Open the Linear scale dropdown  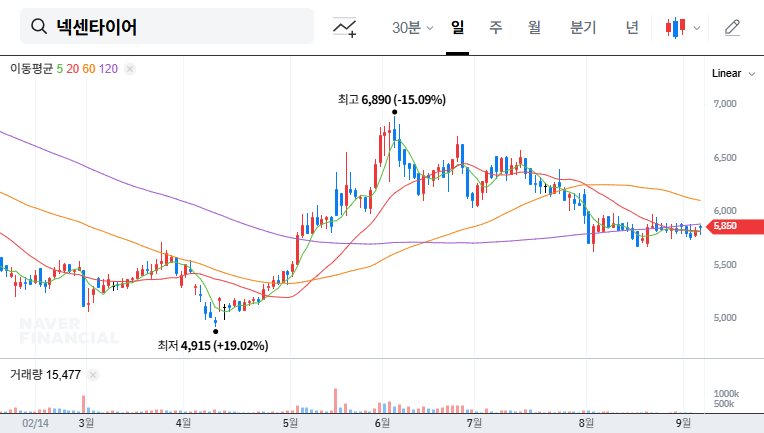tap(733, 74)
